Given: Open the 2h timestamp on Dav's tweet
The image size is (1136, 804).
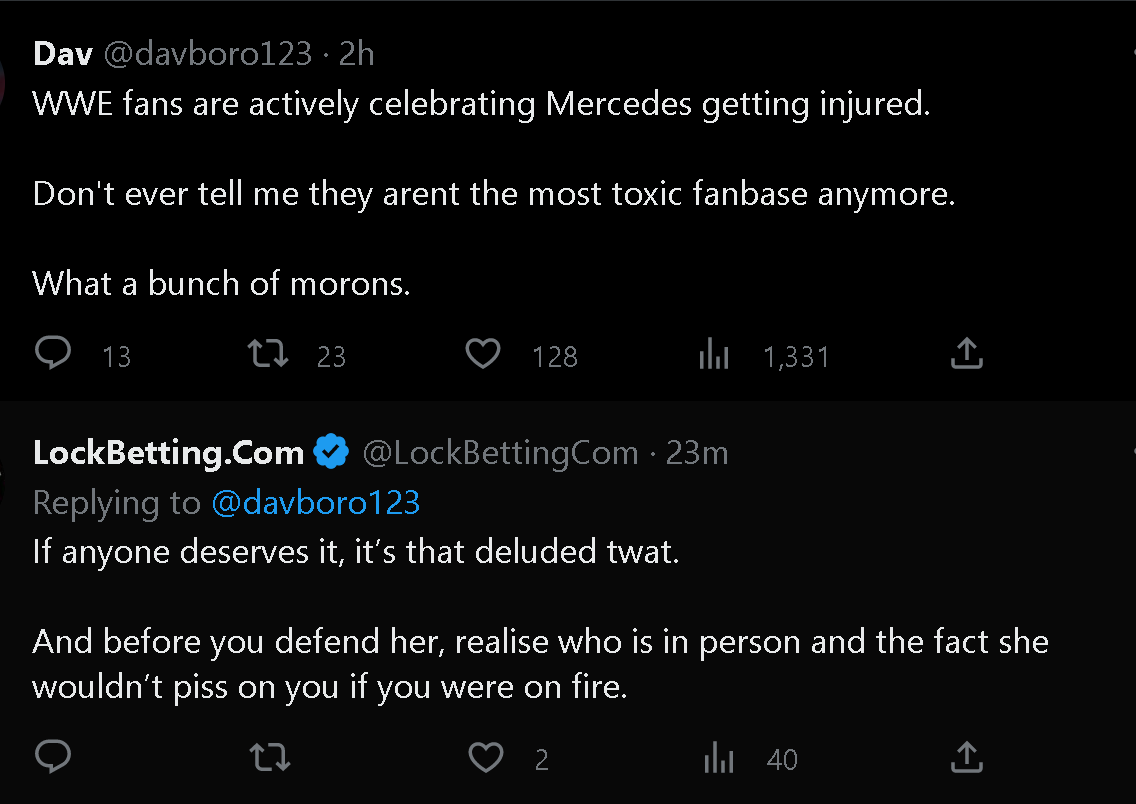Looking at the screenshot, I should tap(357, 53).
